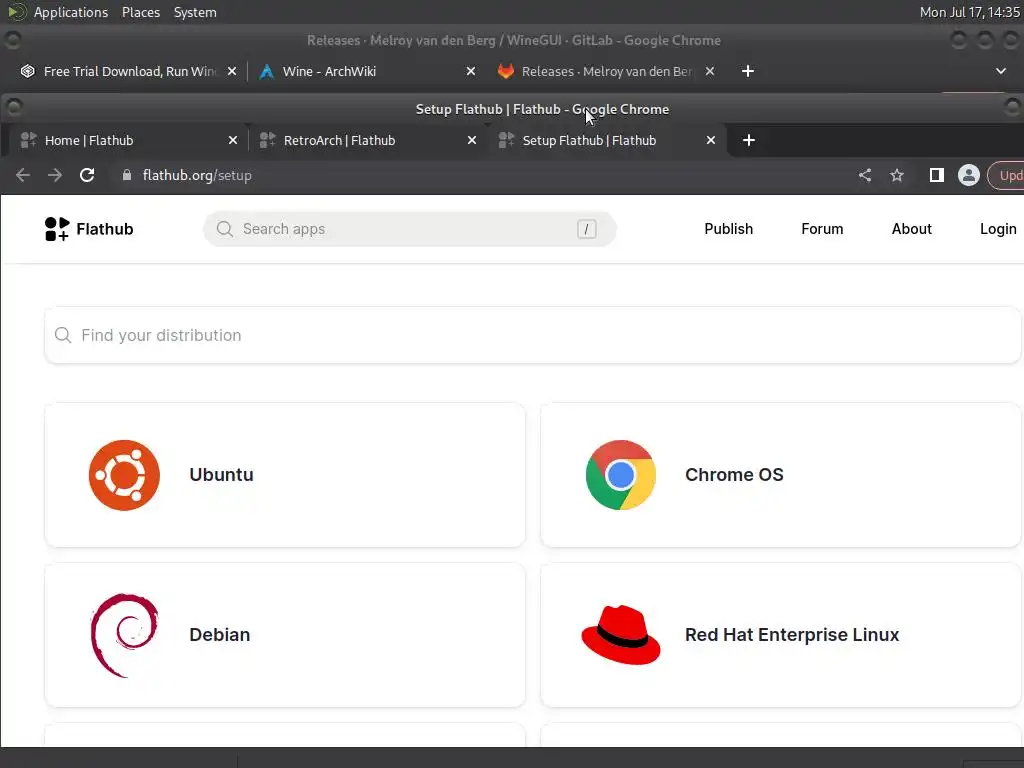The image size is (1024, 768).
Task: Click the Flathub wordmark text in header
Action: tap(104, 229)
